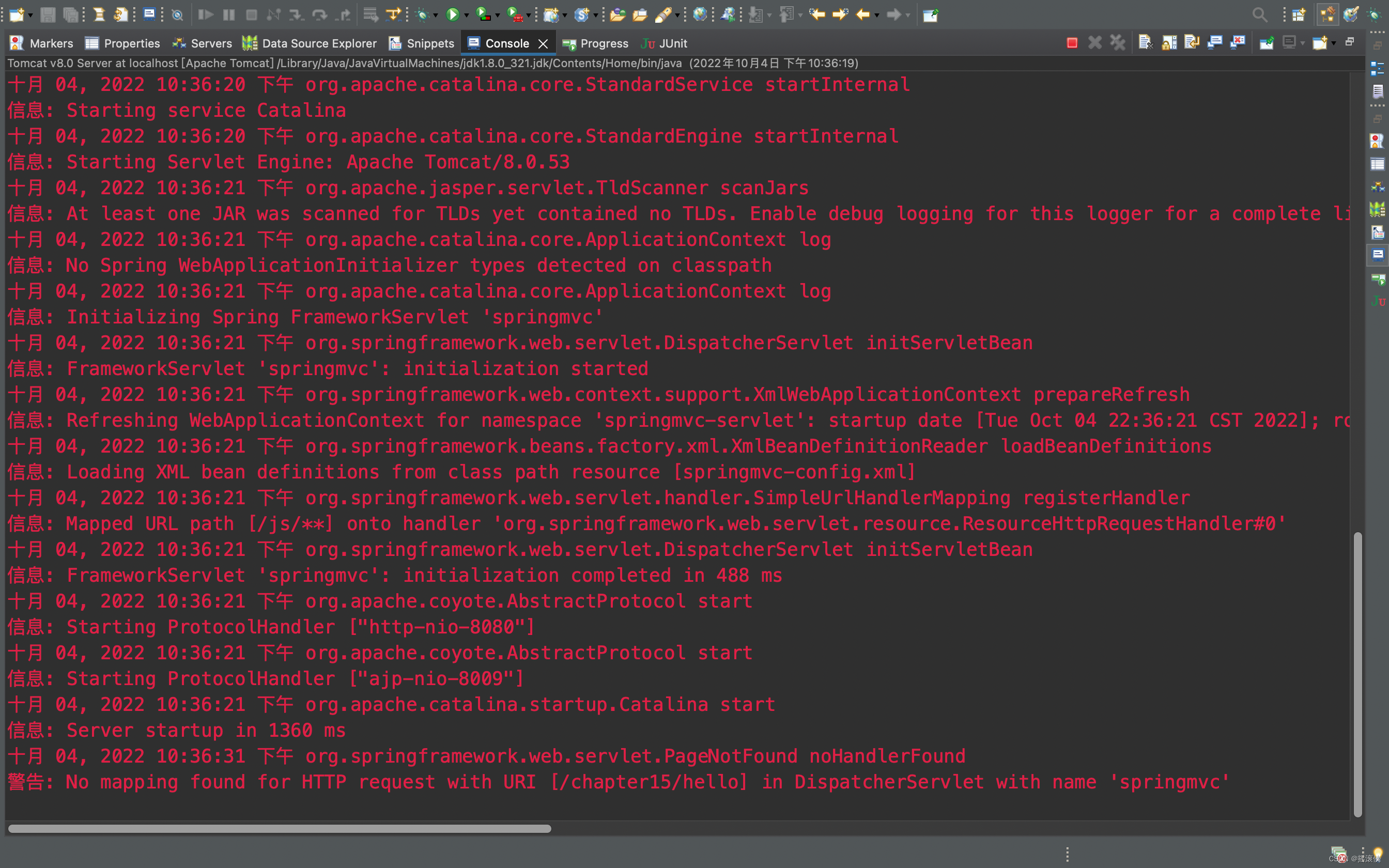Click the red Terminate button in Console toolbar
1389x868 pixels.
(x=1072, y=43)
